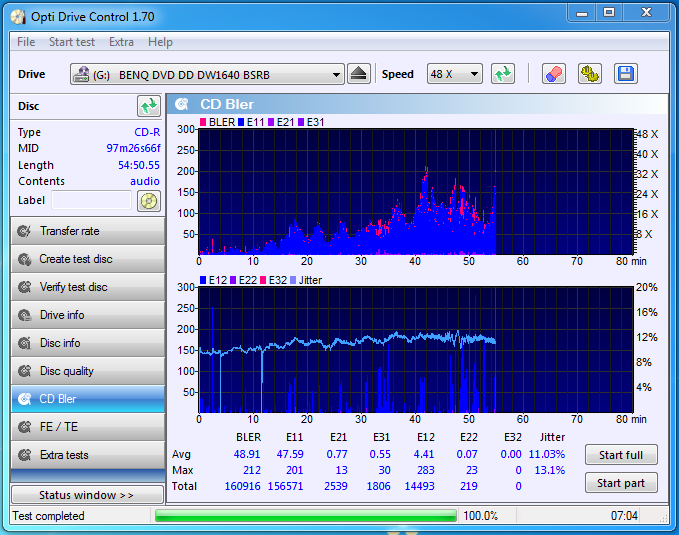Click the Create test disc sidebar icon
This screenshot has width=679, height=535.
click(x=24, y=259)
